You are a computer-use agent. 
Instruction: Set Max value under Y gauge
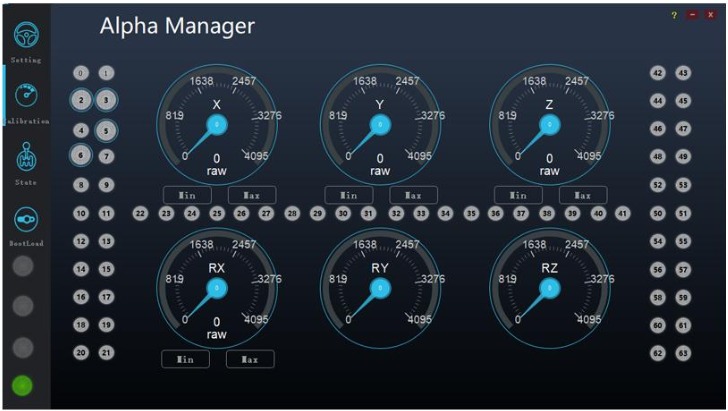[x=413, y=195]
